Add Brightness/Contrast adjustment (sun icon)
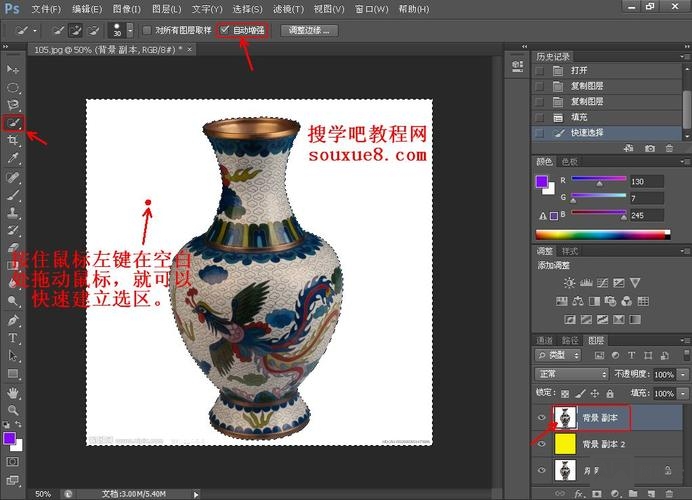Image resolution: width=692 pixels, height=500 pixels. coord(569,283)
